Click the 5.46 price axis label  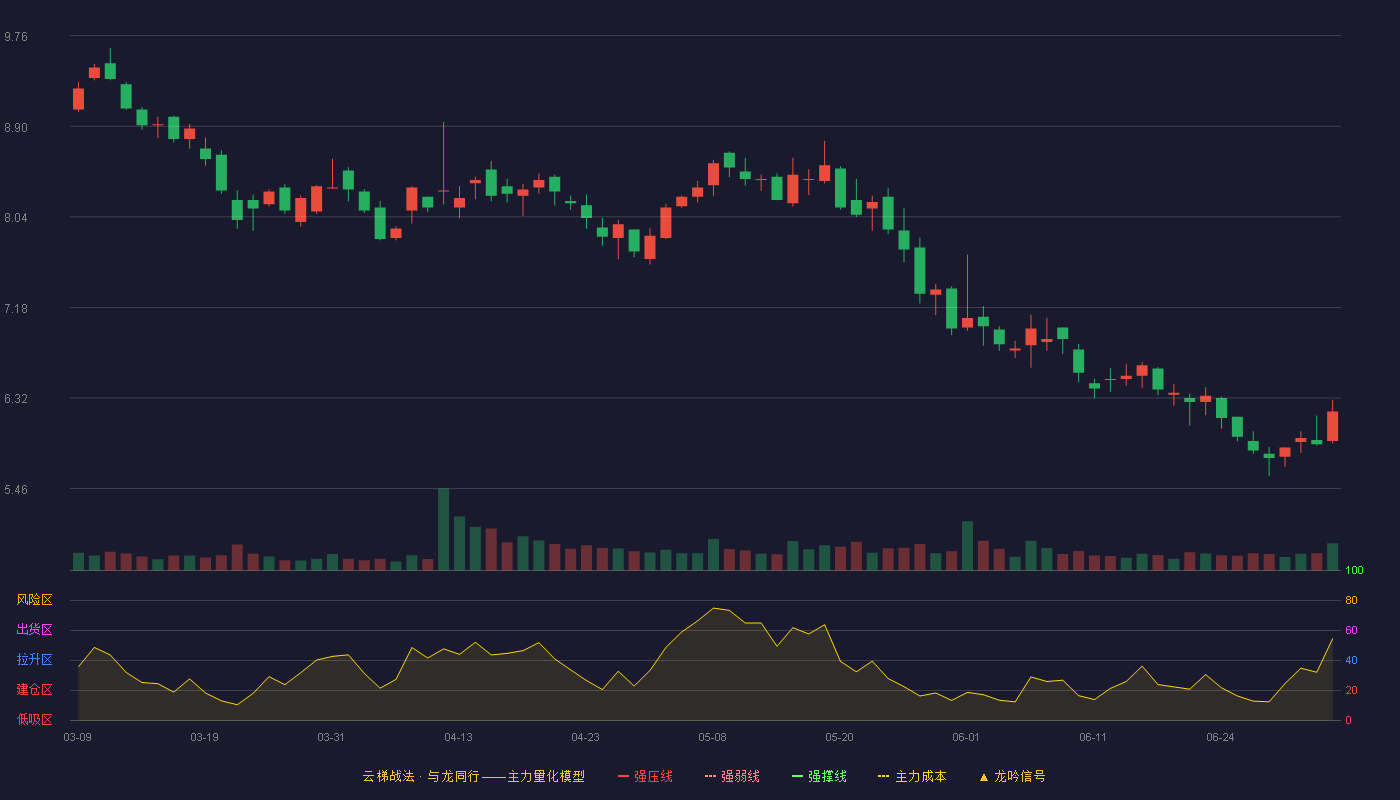pyautogui.click(x=16, y=489)
